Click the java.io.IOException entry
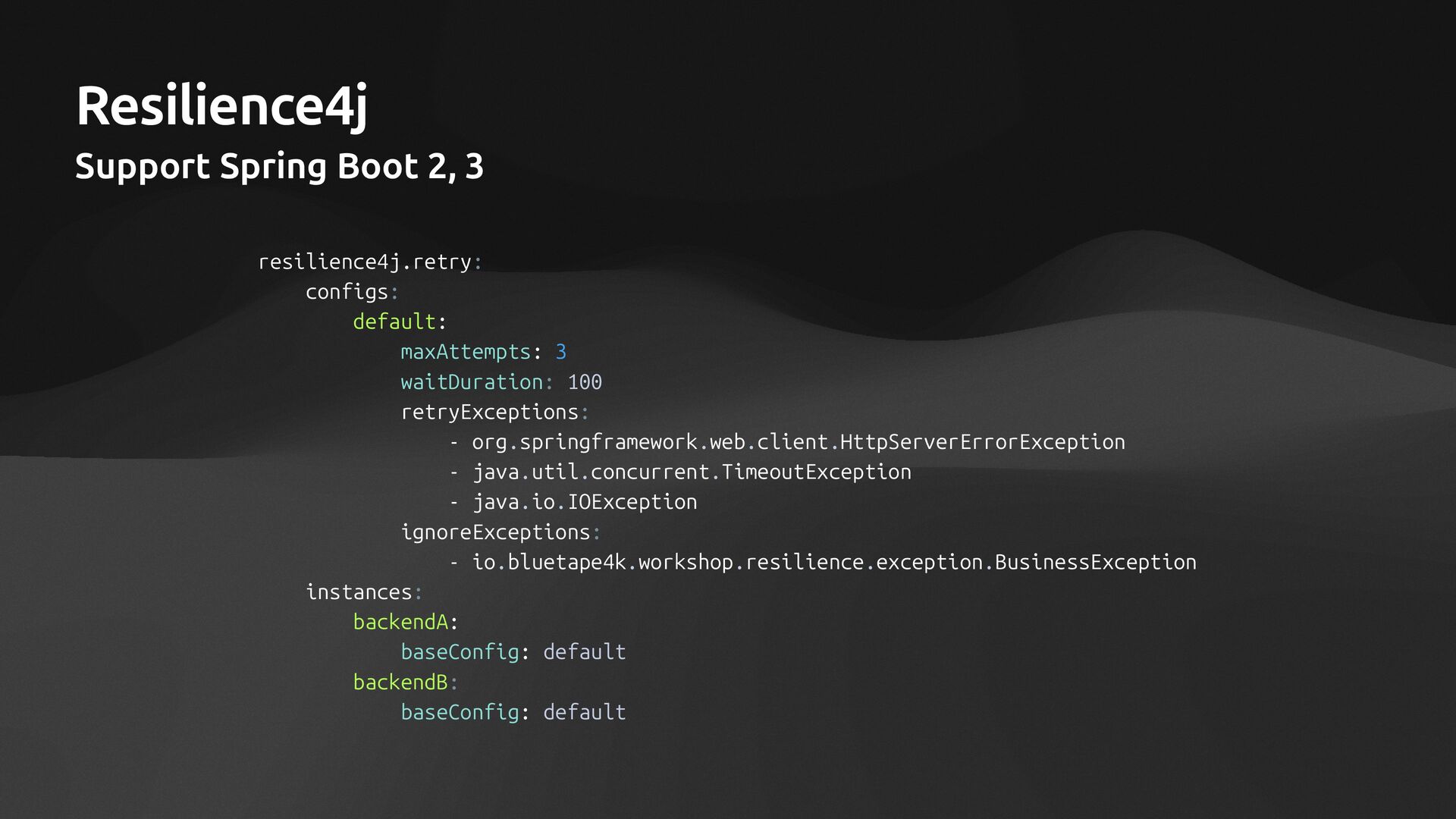Image resolution: width=1456 pixels, height=819 pixels. pyautogui.click(x=585, y=503)
